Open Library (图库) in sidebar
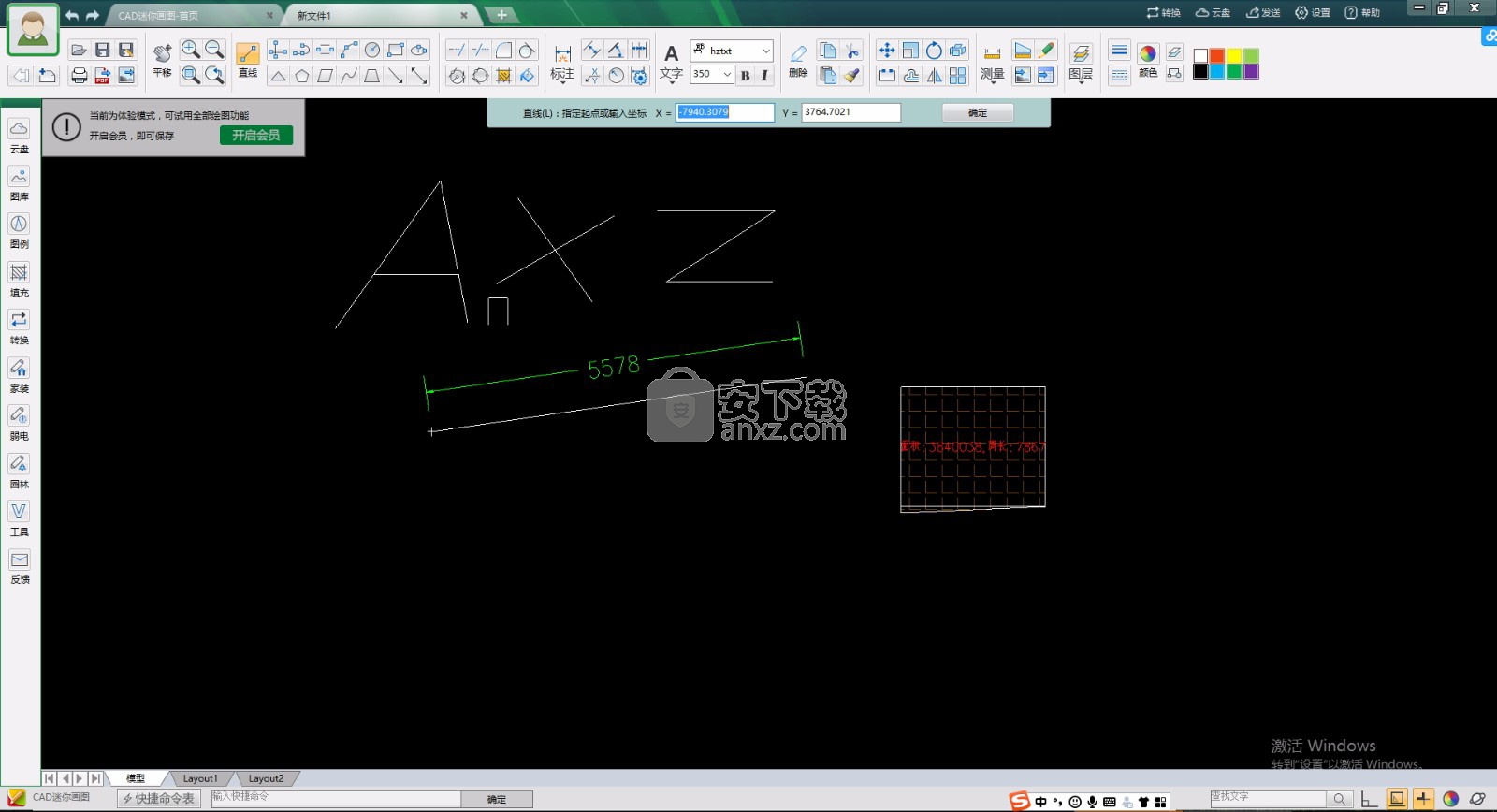The height and width of the screenshot is (812, 1497). 20,183
